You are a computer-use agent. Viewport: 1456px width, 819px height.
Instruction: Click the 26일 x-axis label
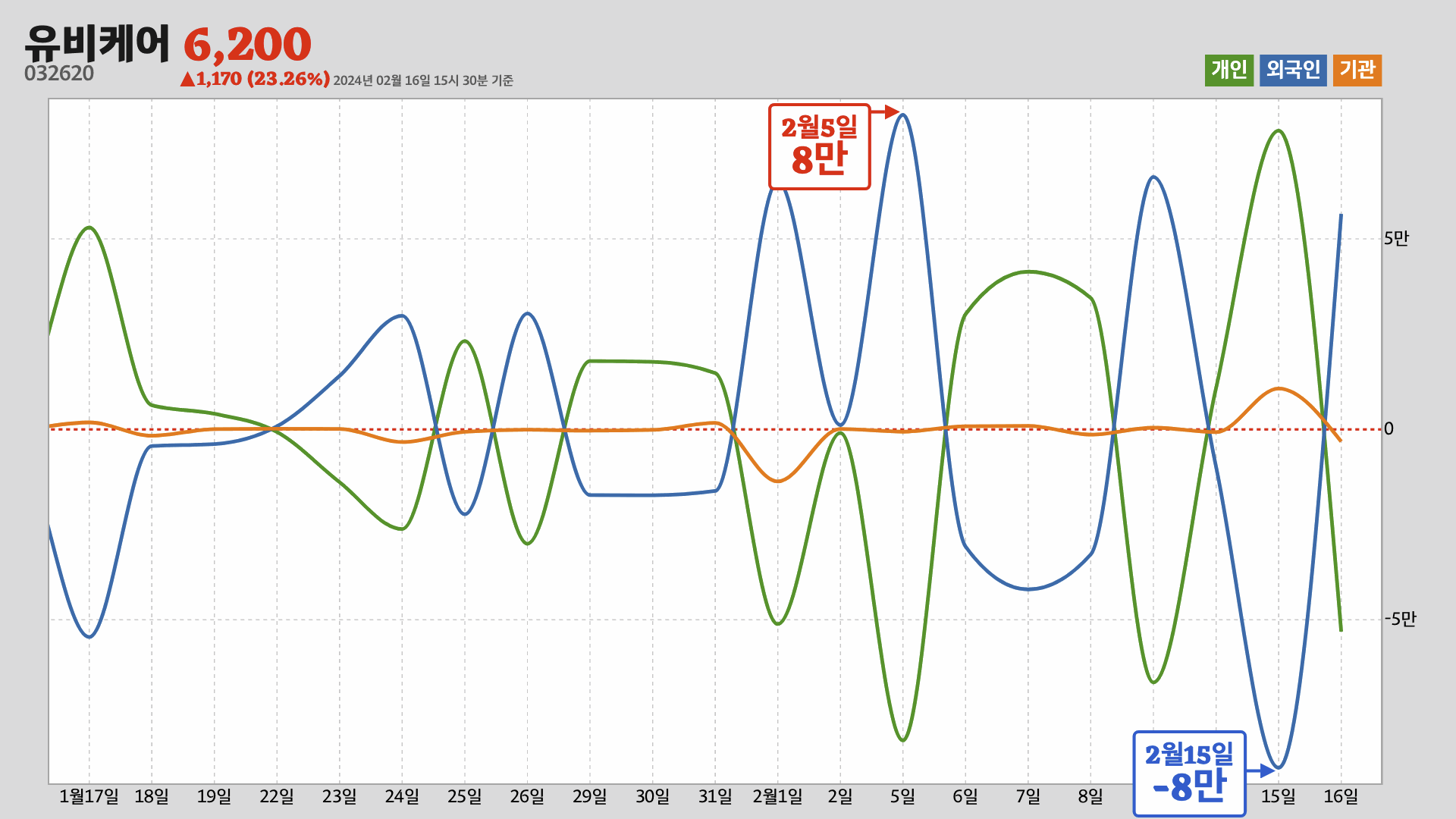tap(527, 796)
